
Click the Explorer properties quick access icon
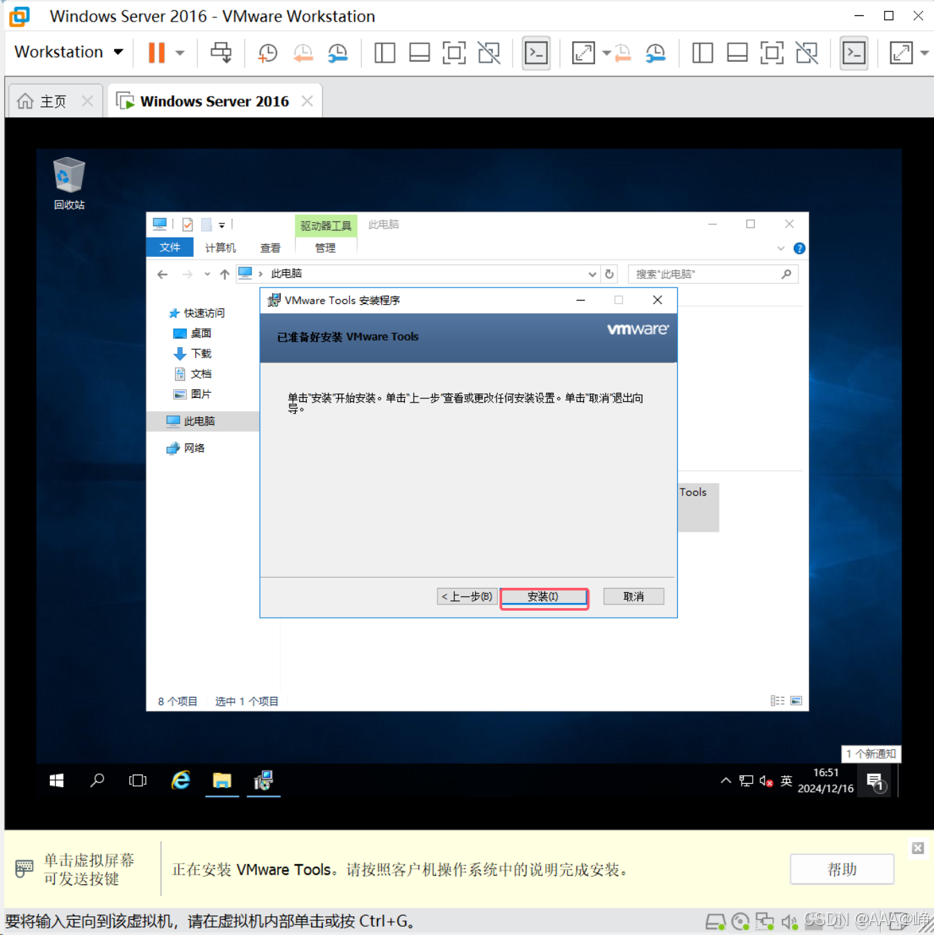pos(187,224)
